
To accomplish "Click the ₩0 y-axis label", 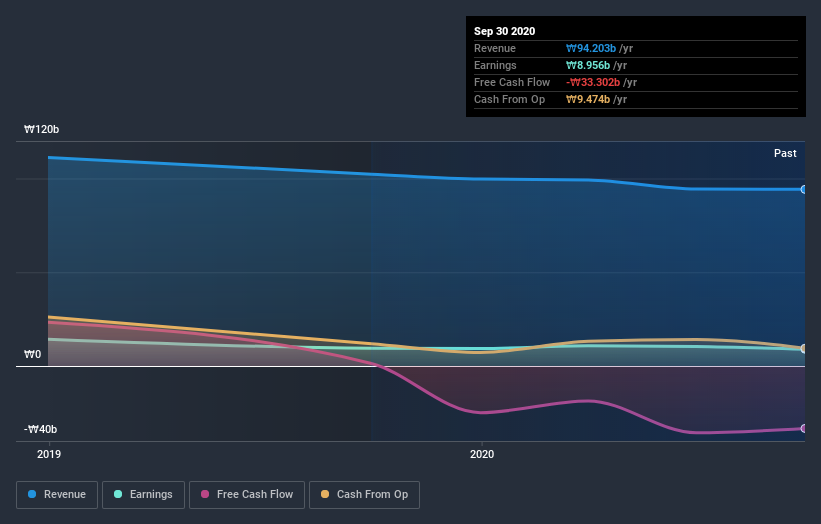I will [x=32, y=354].
